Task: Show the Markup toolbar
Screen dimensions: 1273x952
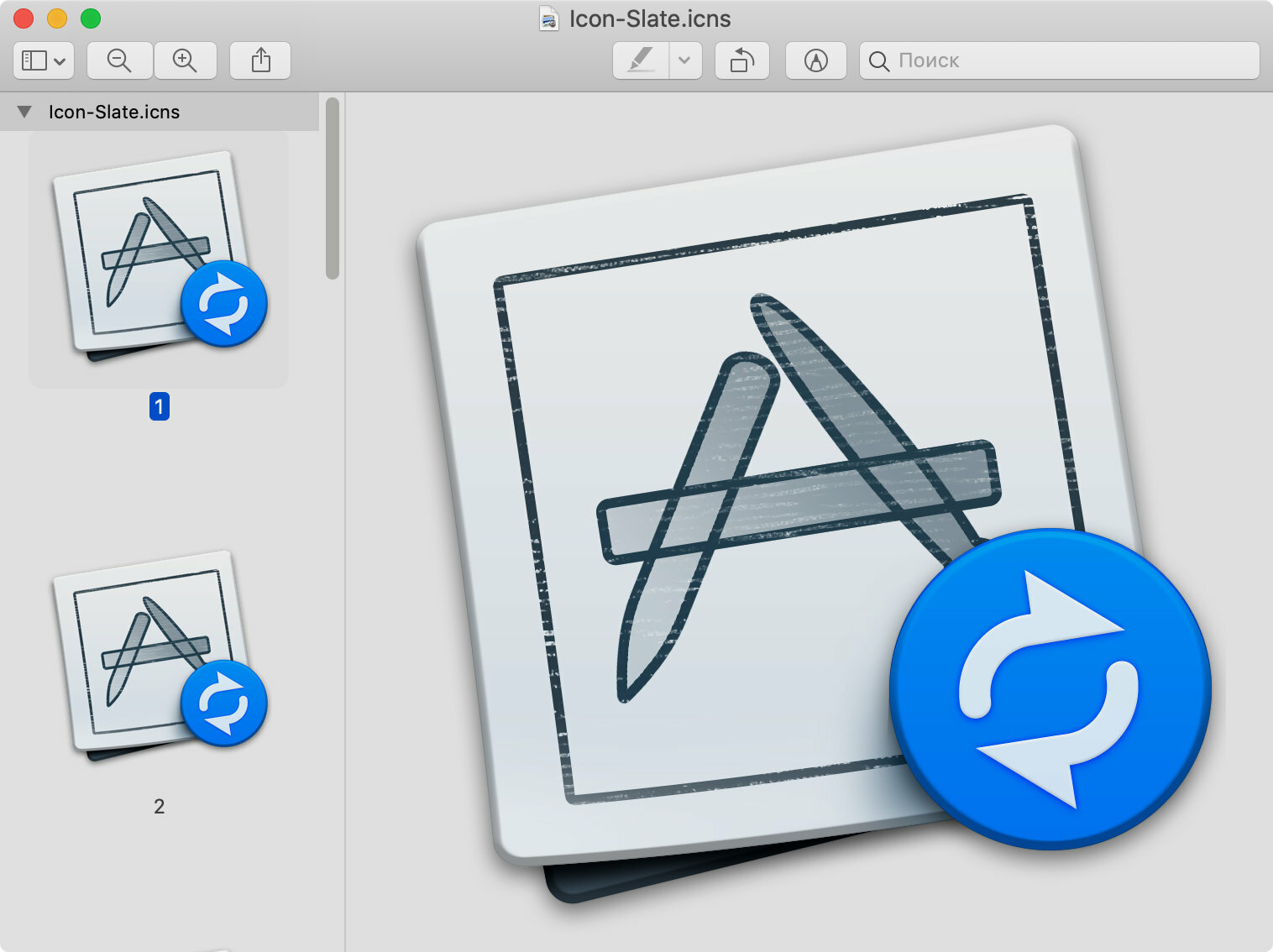Action: point(815,60)
